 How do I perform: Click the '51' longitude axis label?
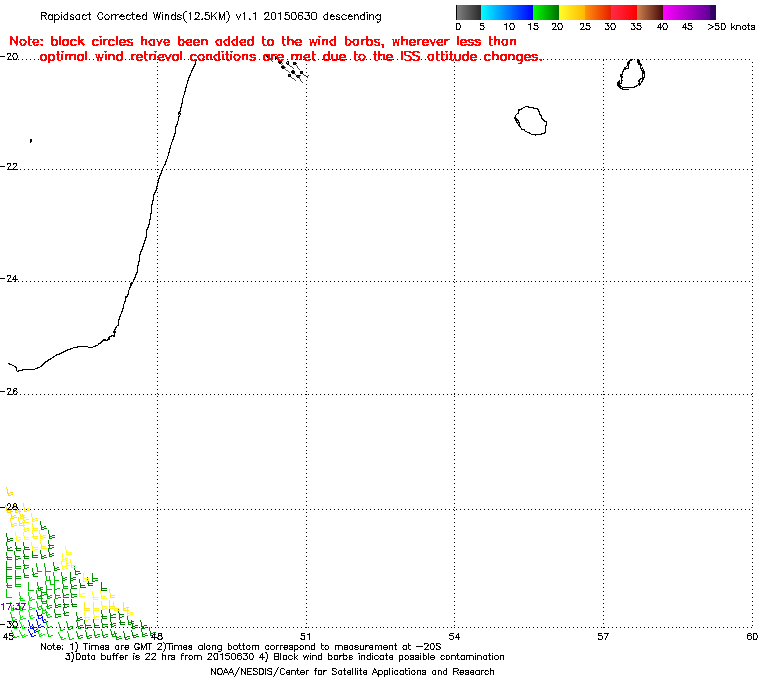[x=305, y=636]
